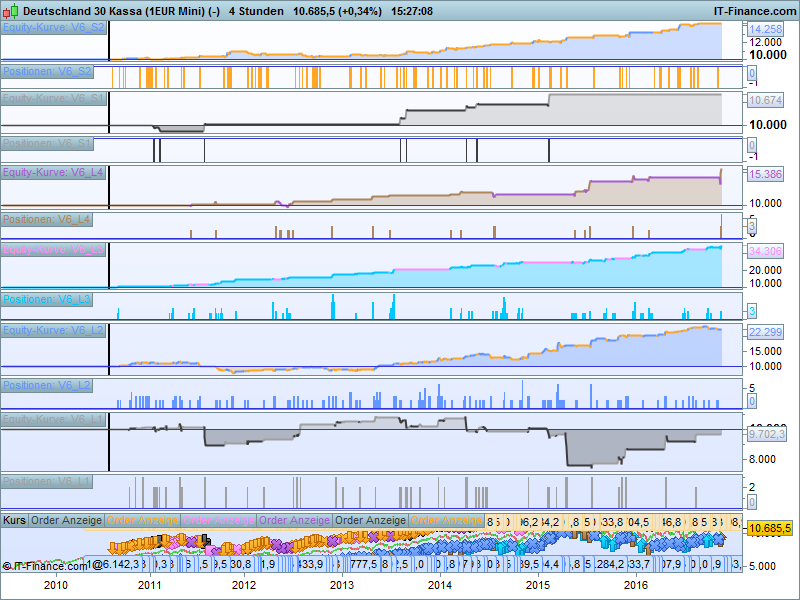Click the 22.299 value tag on V6_L2 equity axis
800x600 pixels.
pos(765,332)
